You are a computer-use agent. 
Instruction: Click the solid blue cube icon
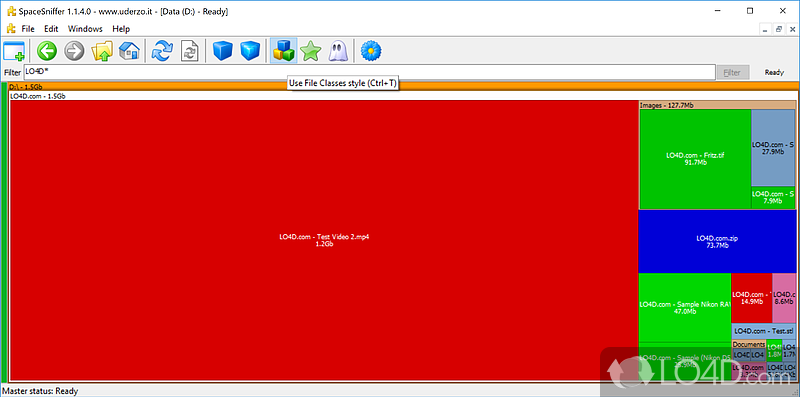(x=222, y=51)
